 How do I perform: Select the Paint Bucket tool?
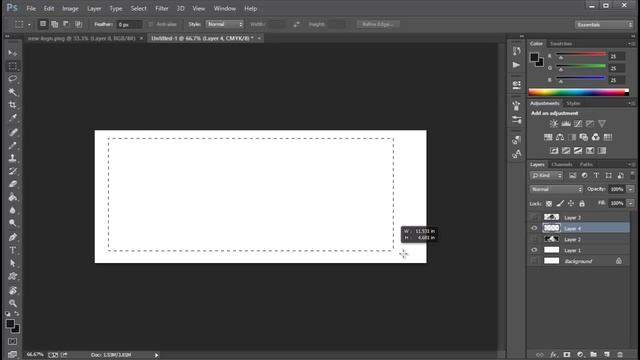pyautogui.click(x=13, y=197)
